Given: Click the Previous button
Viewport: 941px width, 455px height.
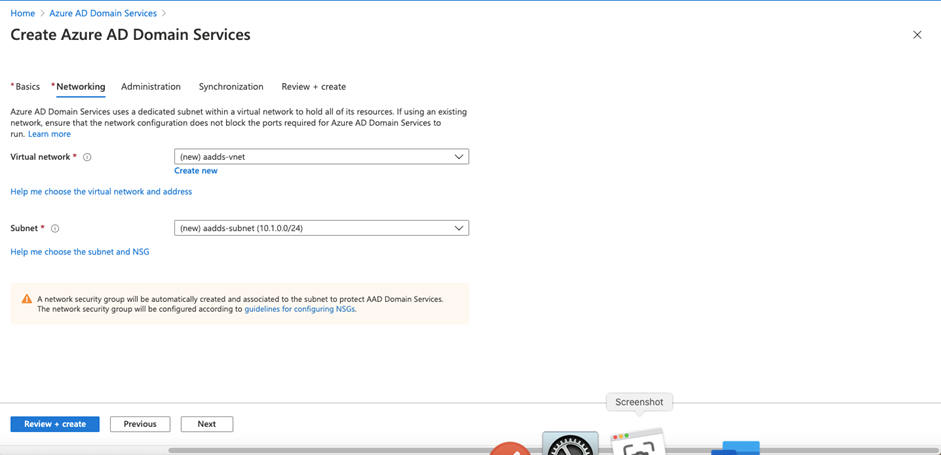Looking at the screenshot, I should (x=140, y=424).
